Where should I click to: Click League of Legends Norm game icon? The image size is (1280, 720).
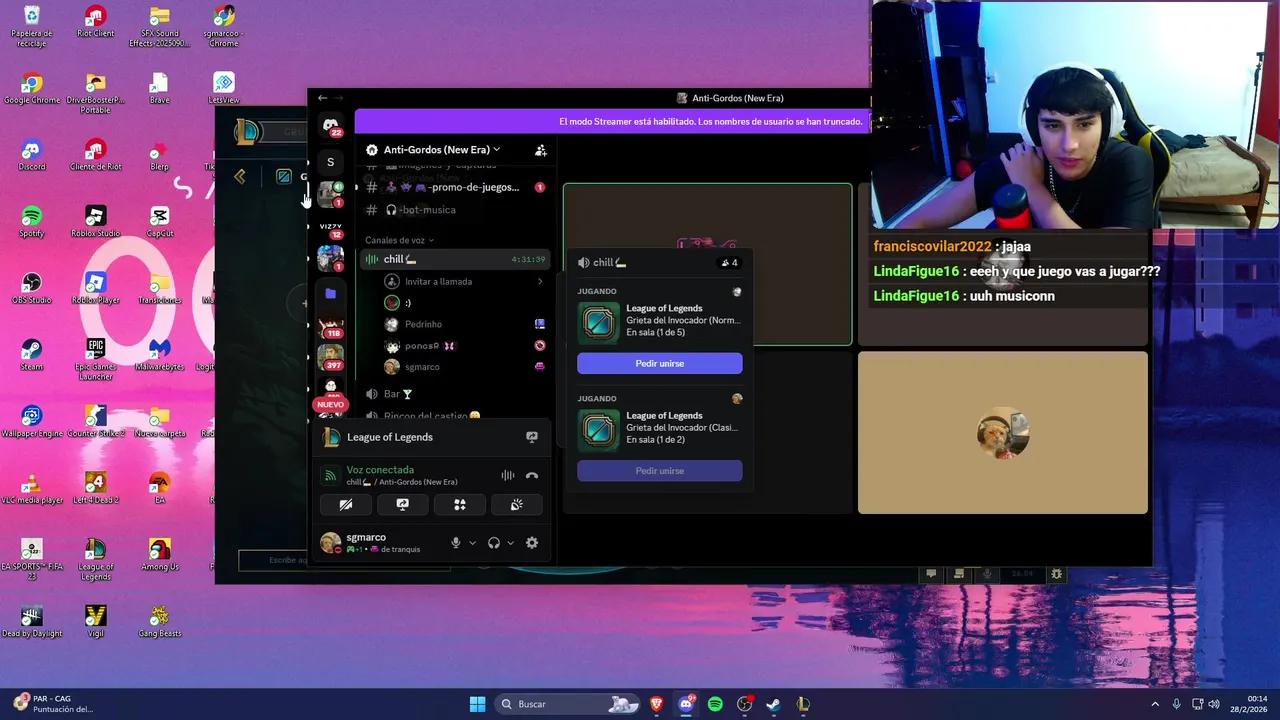[x=598, y=322]
